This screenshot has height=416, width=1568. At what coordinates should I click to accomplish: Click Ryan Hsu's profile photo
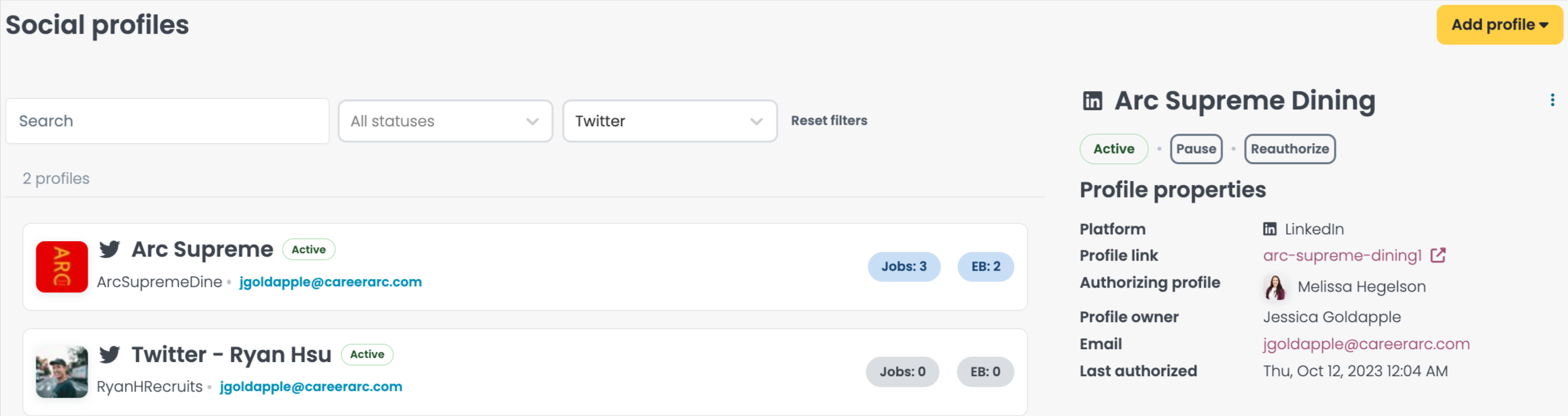(x=62, y=371)
